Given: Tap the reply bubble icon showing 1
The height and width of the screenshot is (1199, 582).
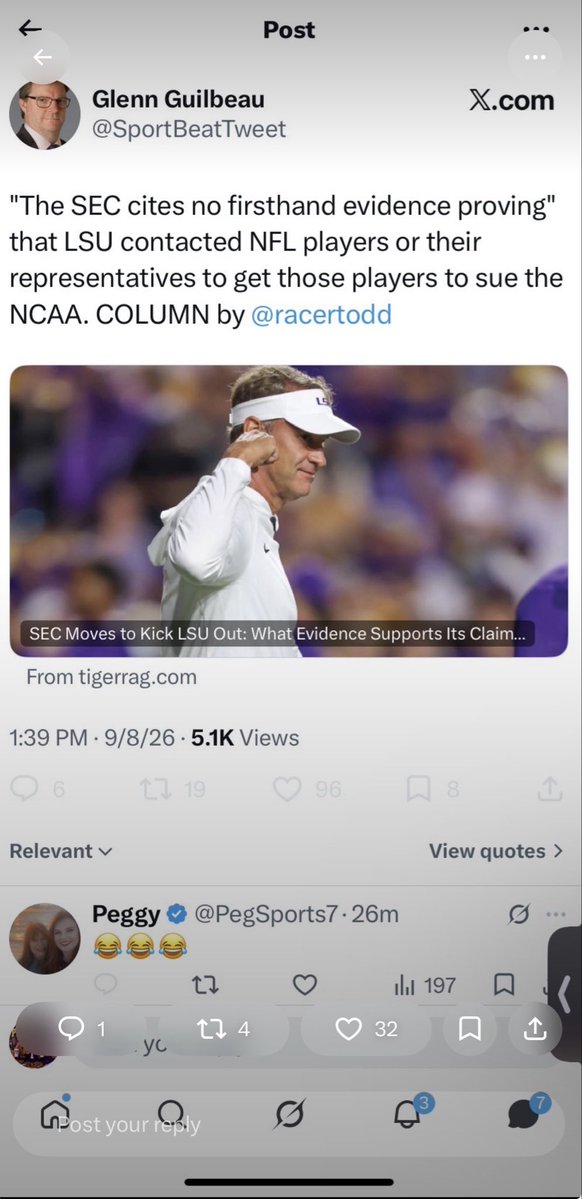Looking at the screenshot, I should pyautogui.click(x=81, y=1029).
